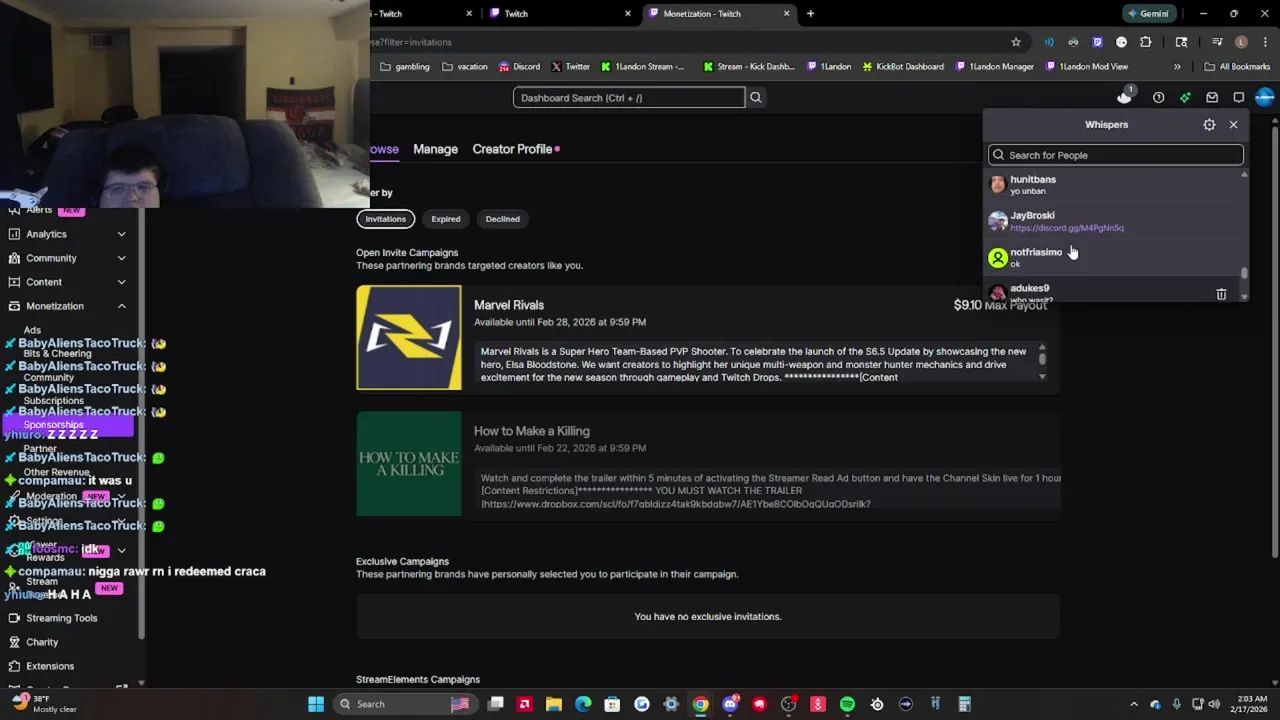1280x720 pixels.
Task: Select the Invitations filter
Action: [x=385, y=219]
